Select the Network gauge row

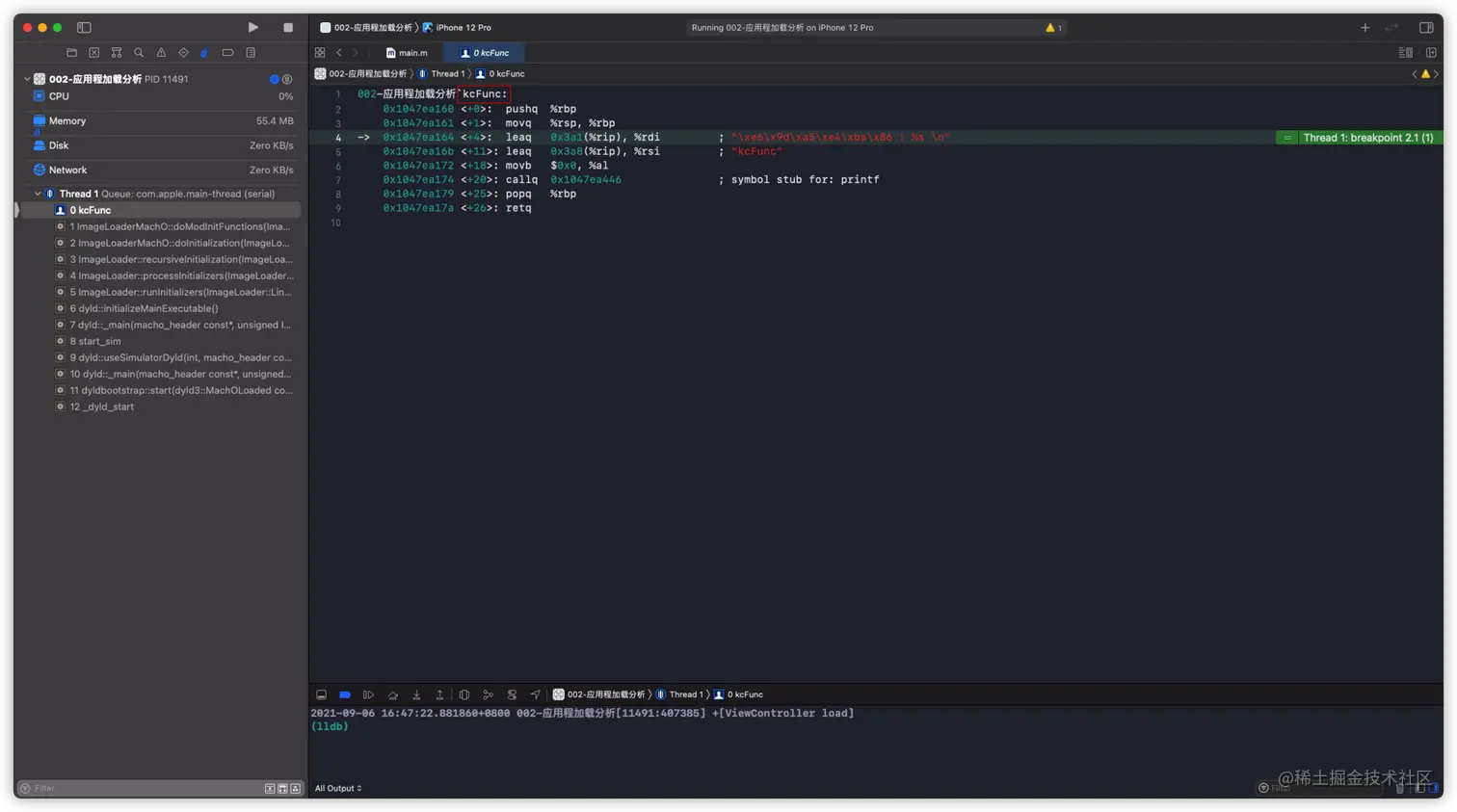[162, 170]
